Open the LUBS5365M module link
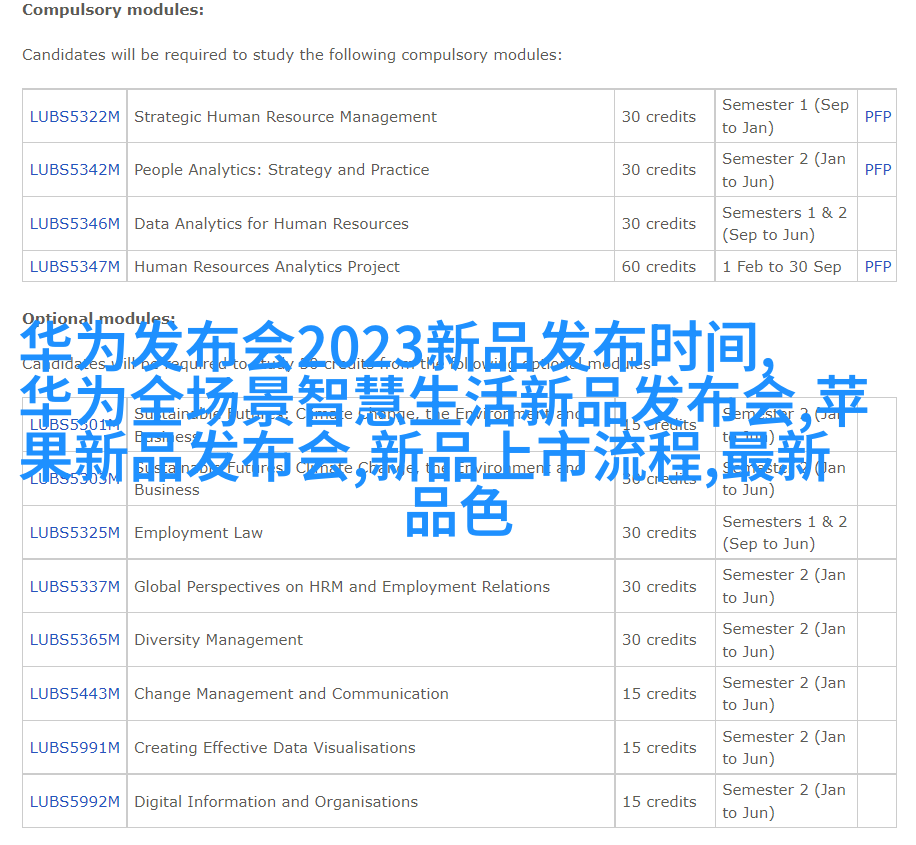Viewport: 916px width, 845px height. pos(75,640)
